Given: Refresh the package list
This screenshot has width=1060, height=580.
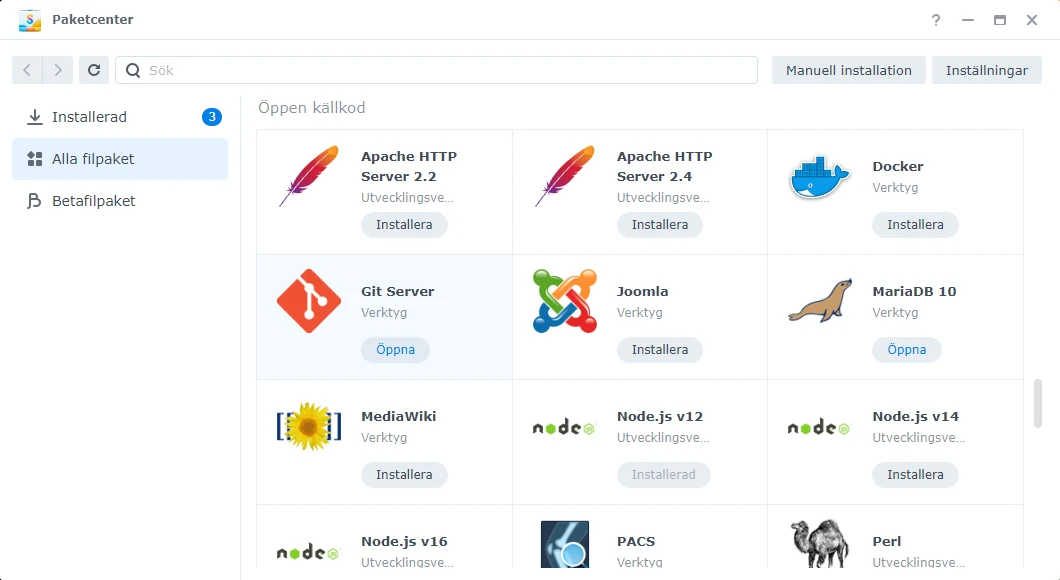Looking at the screenshot, I should (94, 70).
